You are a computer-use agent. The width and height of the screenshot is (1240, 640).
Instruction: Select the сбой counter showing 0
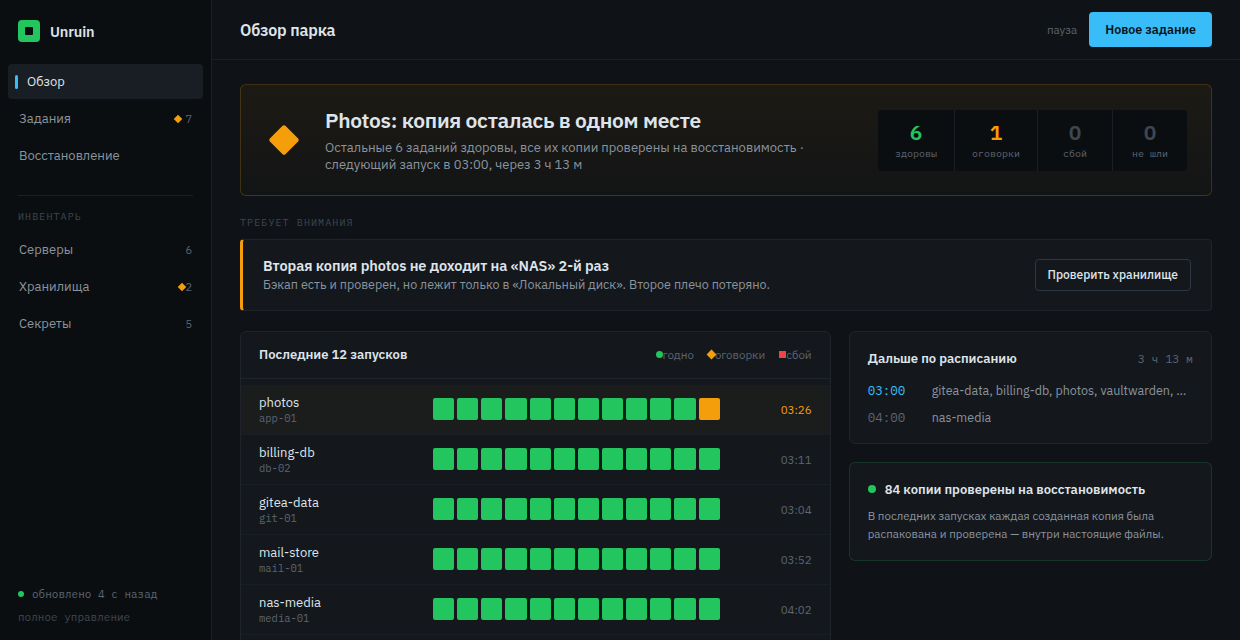[x=1075, y=140]
